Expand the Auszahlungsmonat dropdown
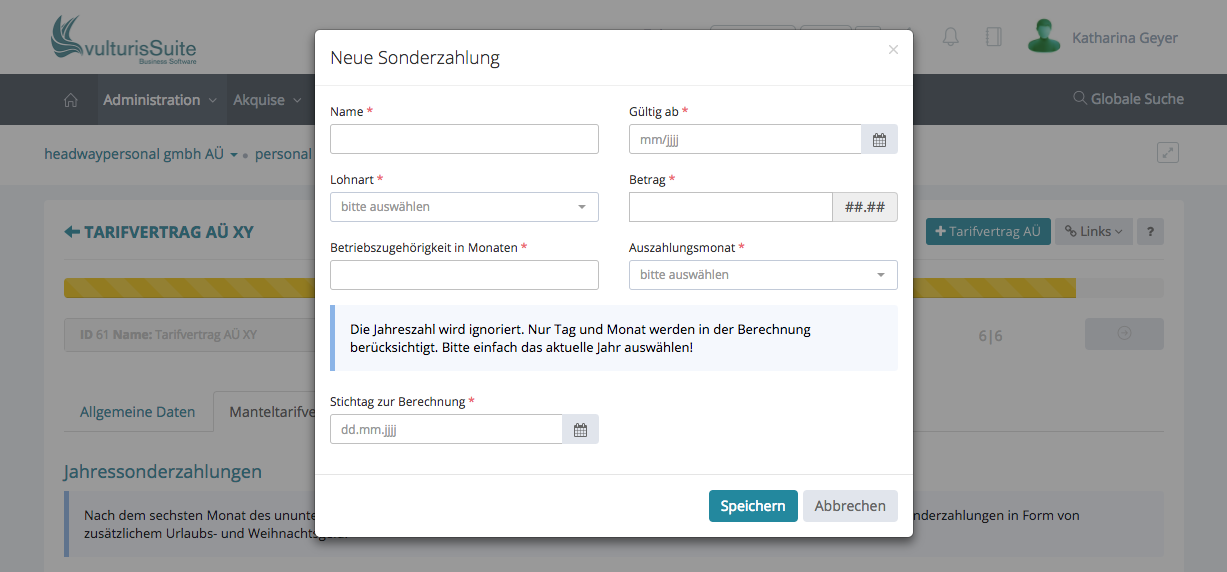This screenshot has width=1227, height=572. 763,275
